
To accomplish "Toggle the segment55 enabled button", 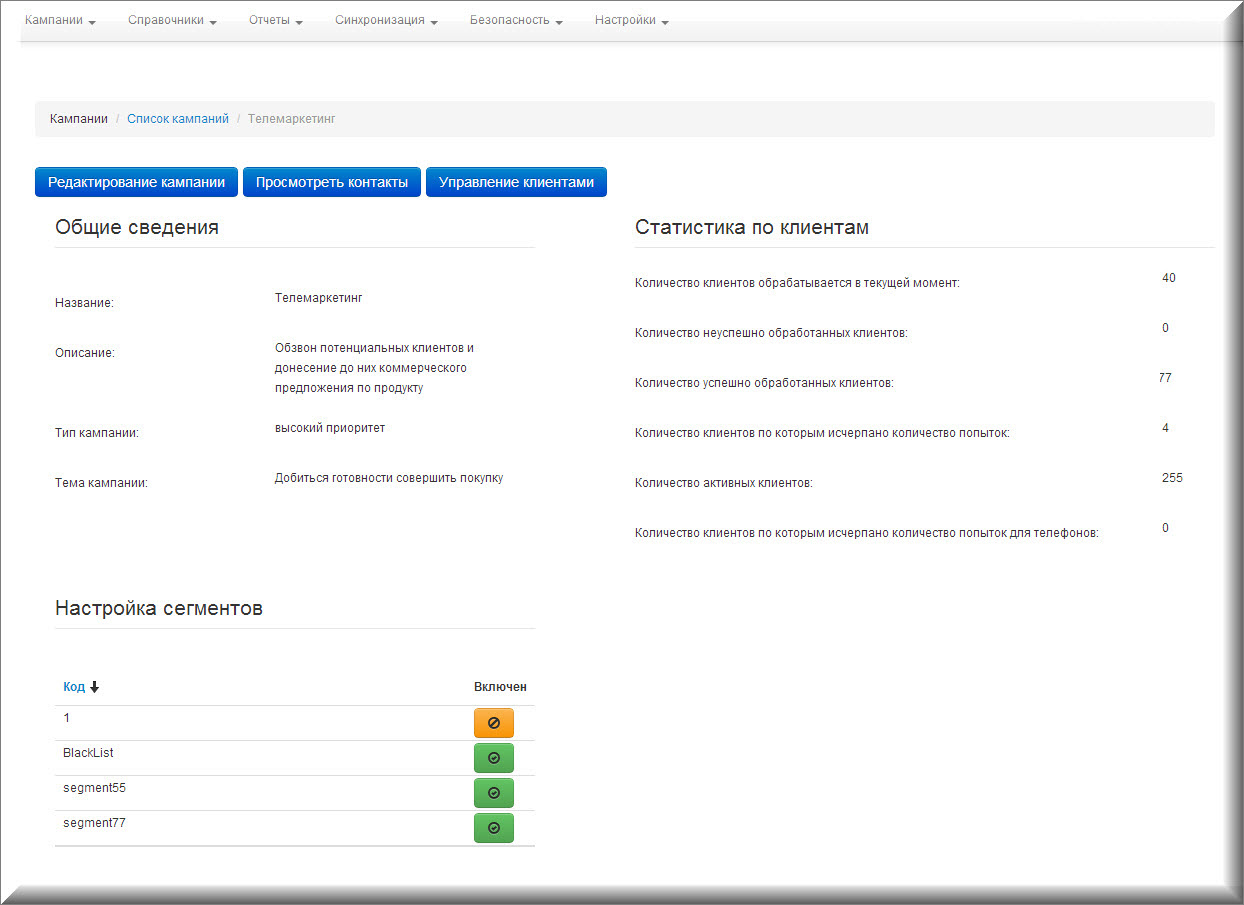I will click(493, 793).
